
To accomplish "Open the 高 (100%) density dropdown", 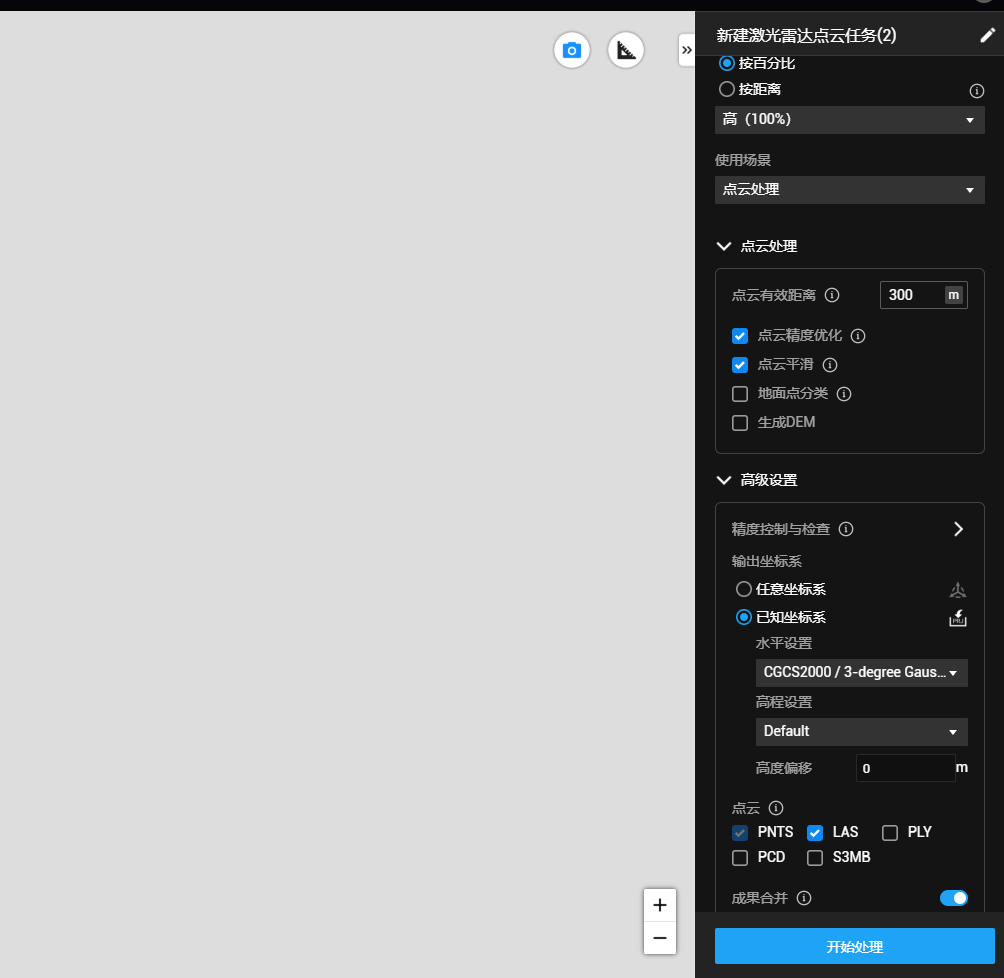I will tap(849, 120).
